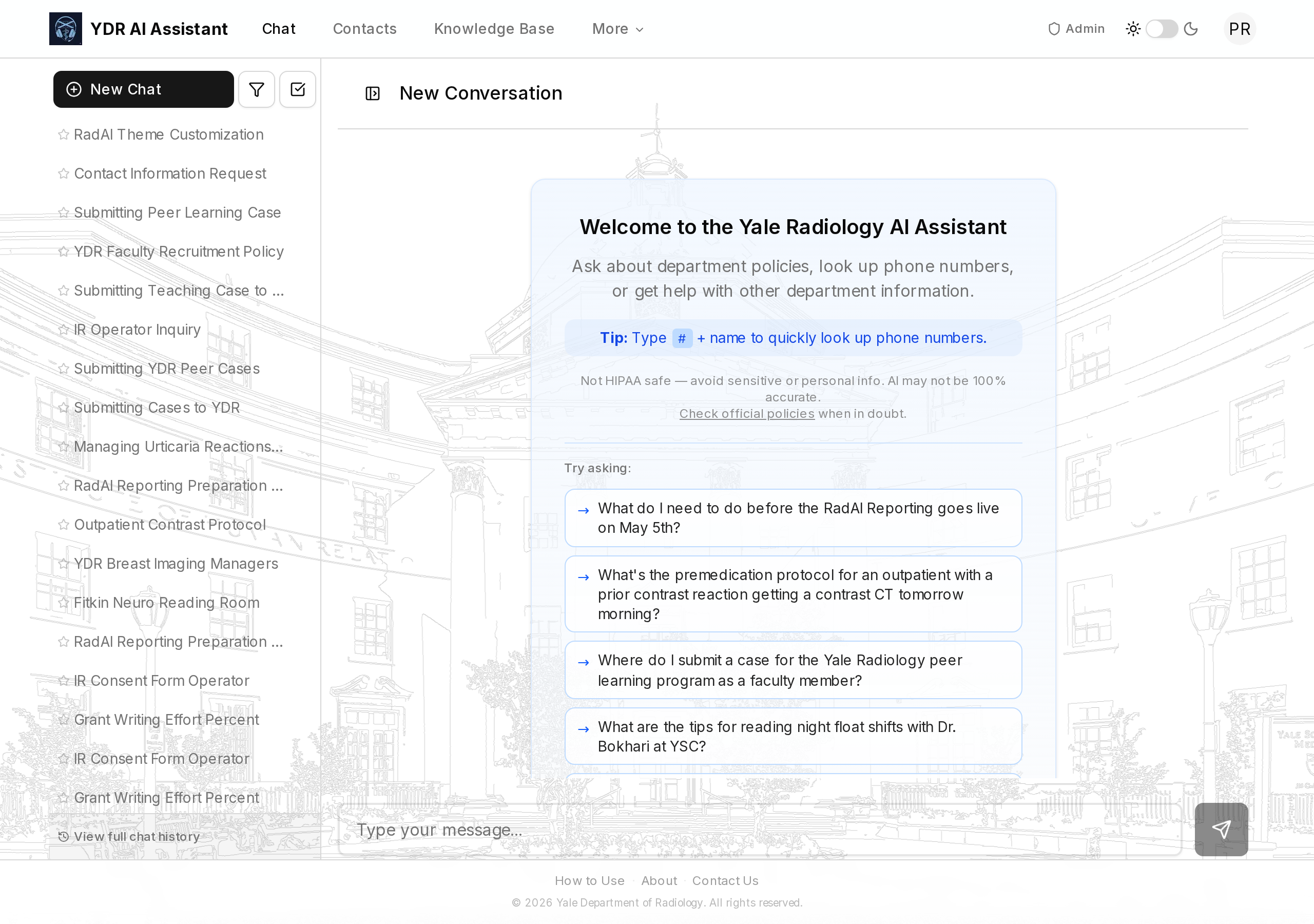Click the filter funnel icon
1314x924 pixels.
coord(257,89)
